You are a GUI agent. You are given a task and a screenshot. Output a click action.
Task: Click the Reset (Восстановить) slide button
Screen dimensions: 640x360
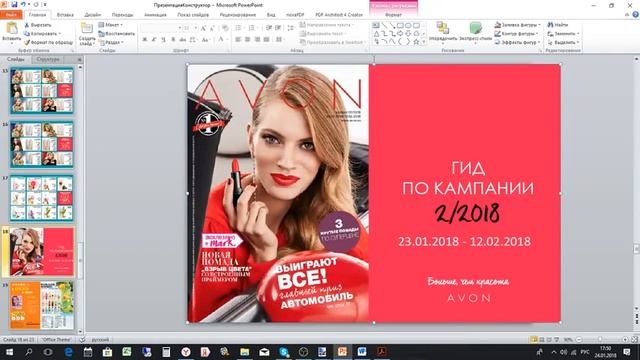click(117, 33)
